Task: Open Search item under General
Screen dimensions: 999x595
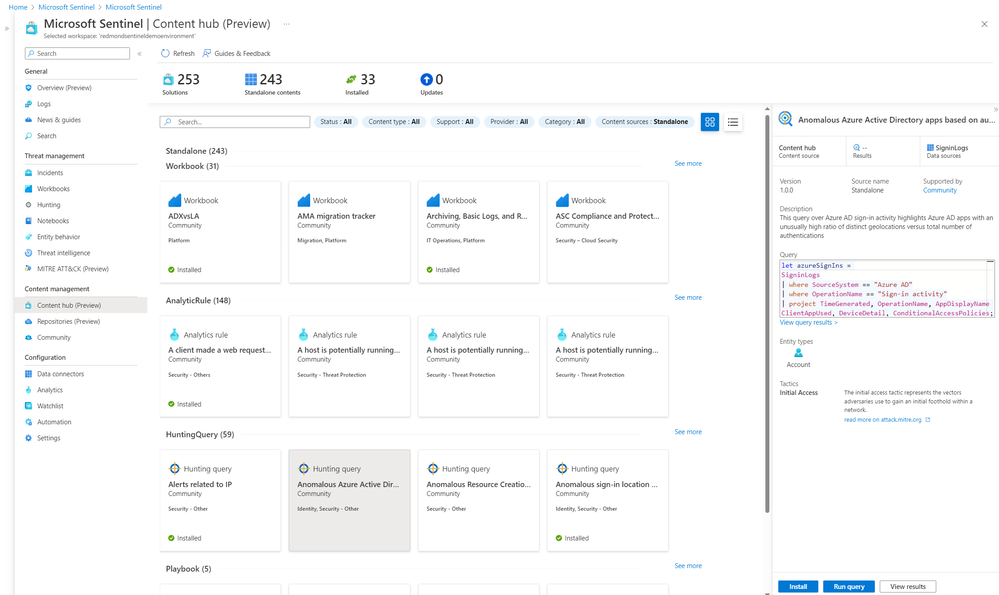Action: click(46, 136)
